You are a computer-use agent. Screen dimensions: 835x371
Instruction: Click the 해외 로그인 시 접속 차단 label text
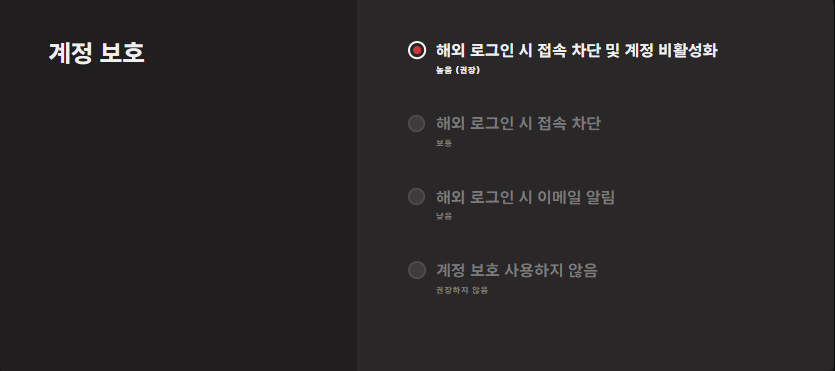tap(518, 123)
